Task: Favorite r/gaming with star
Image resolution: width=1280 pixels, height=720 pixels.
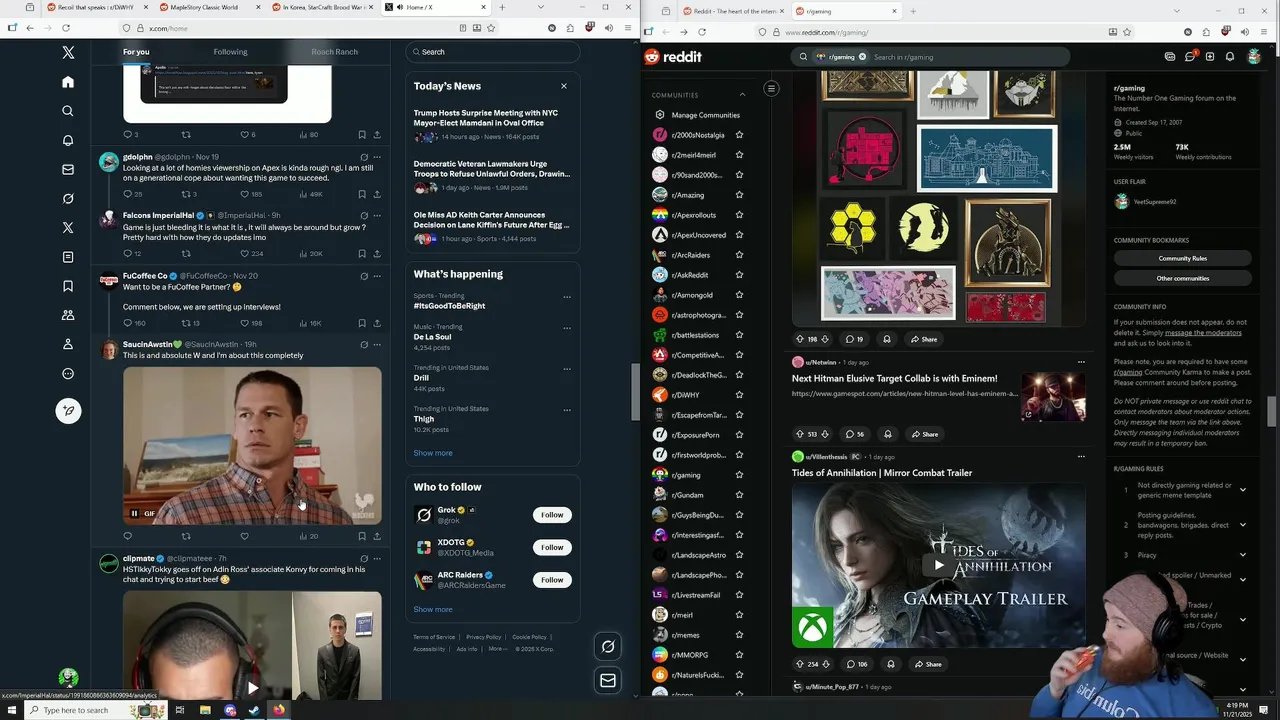Action: click(739, 475)
